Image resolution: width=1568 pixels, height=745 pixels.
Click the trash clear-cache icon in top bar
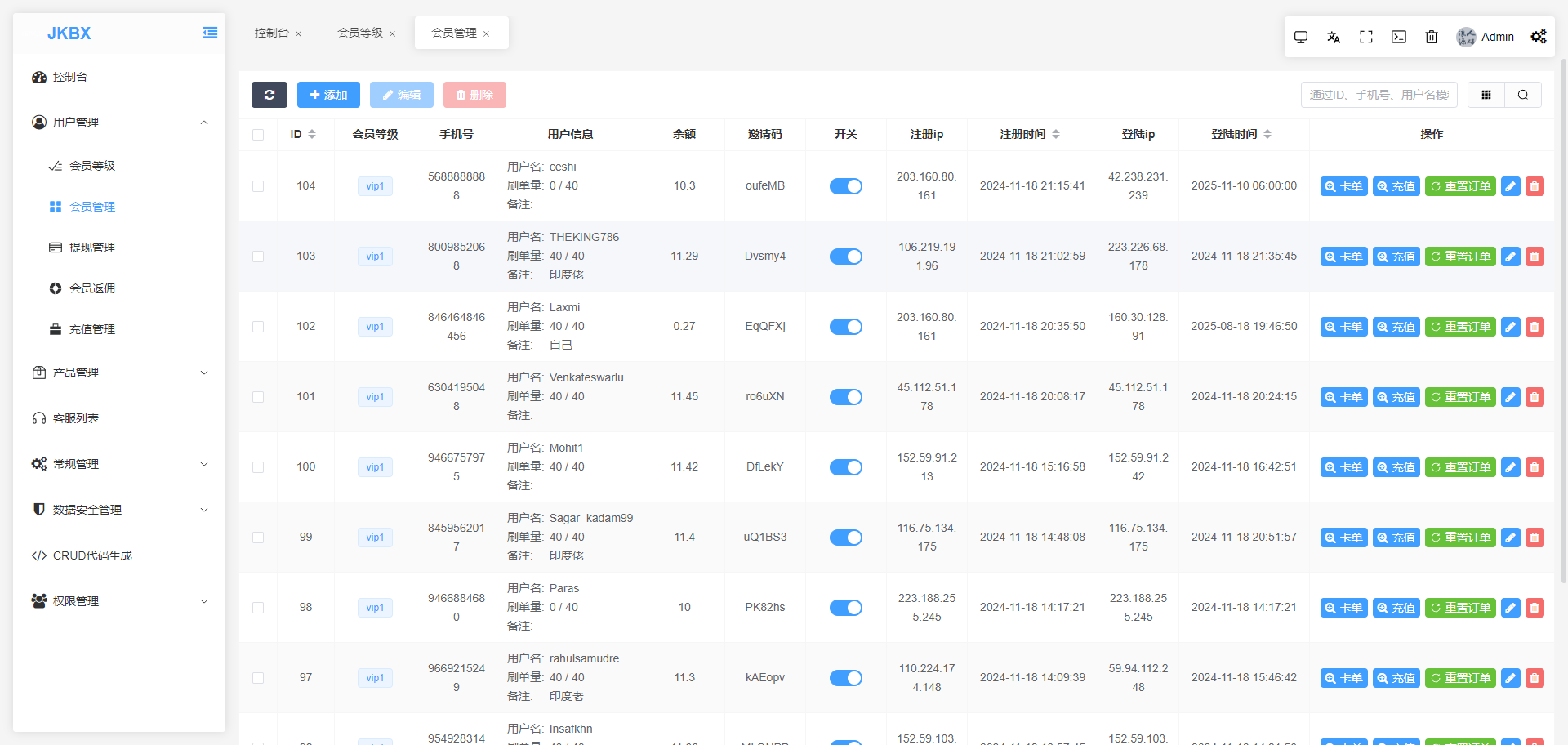coord(1432,37)
